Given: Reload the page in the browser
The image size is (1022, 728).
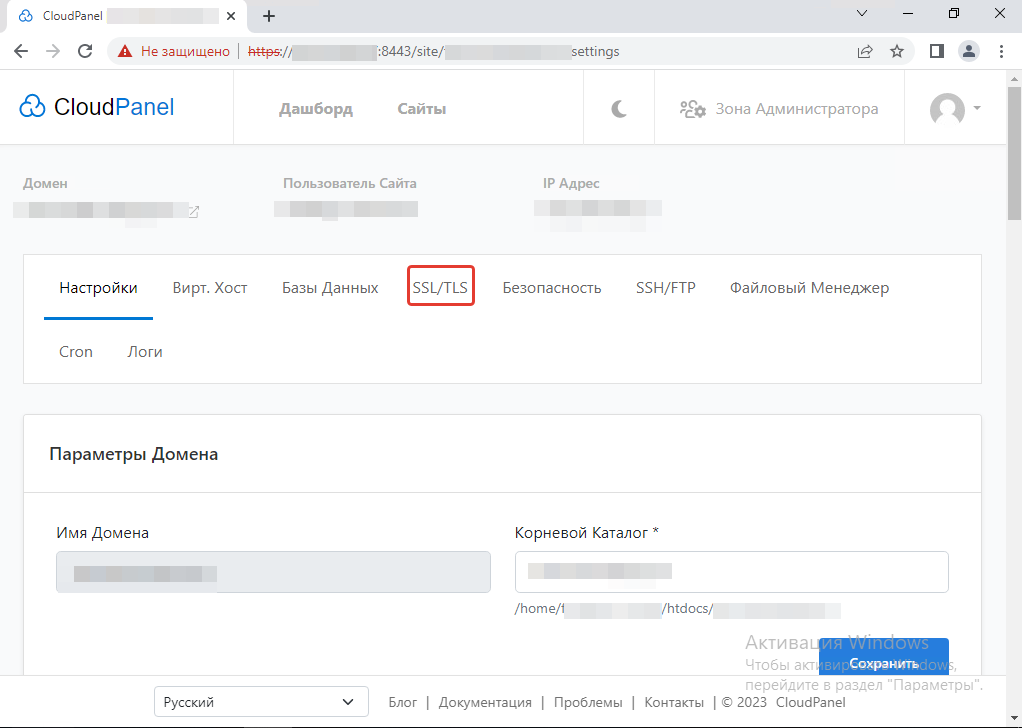Looking at the screenshot, I should pyautogui.click(x=85, y=51).
